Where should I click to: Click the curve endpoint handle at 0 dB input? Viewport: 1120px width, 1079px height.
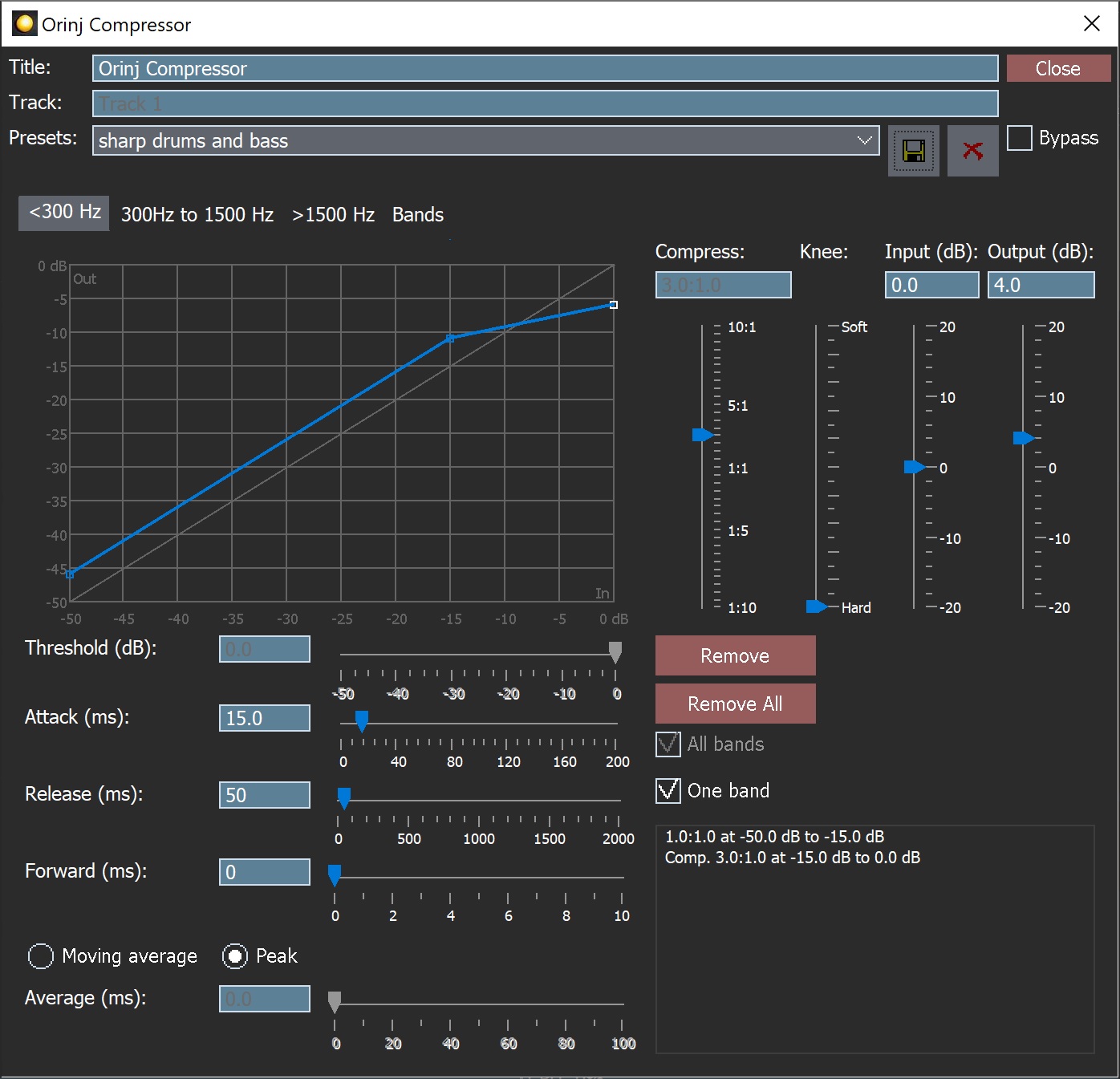614,305
